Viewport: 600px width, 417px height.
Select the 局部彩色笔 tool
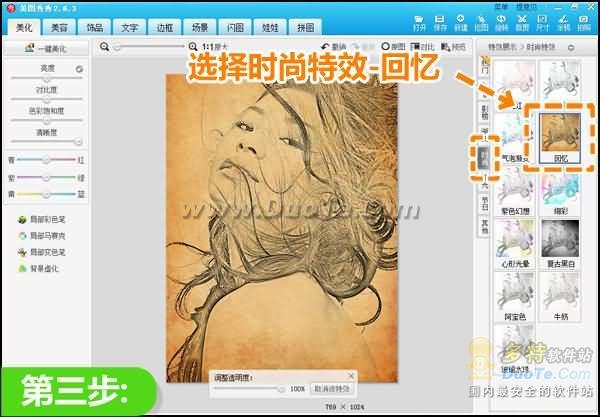[42, 220]
